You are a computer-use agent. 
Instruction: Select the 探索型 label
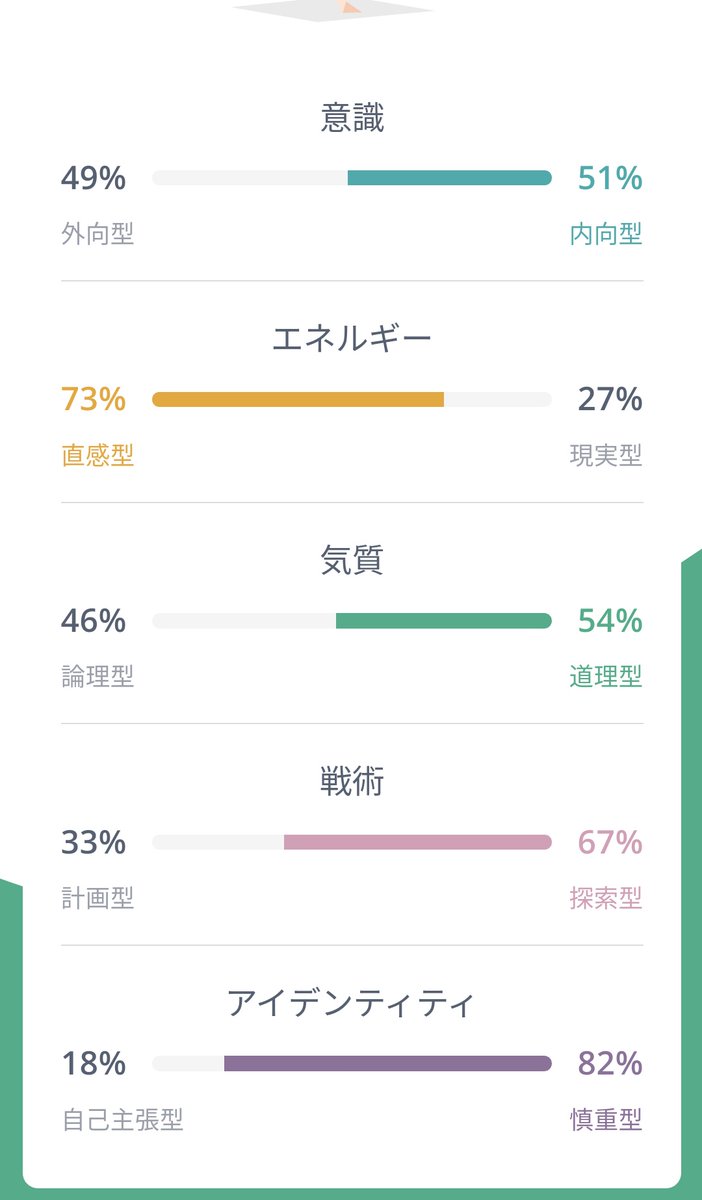tap(605, 899)
